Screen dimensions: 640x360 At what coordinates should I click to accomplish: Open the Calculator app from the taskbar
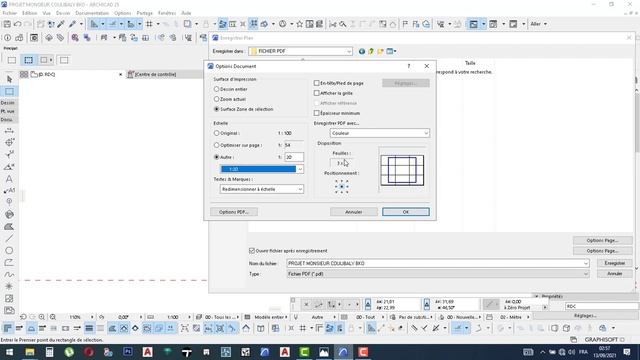49,352
